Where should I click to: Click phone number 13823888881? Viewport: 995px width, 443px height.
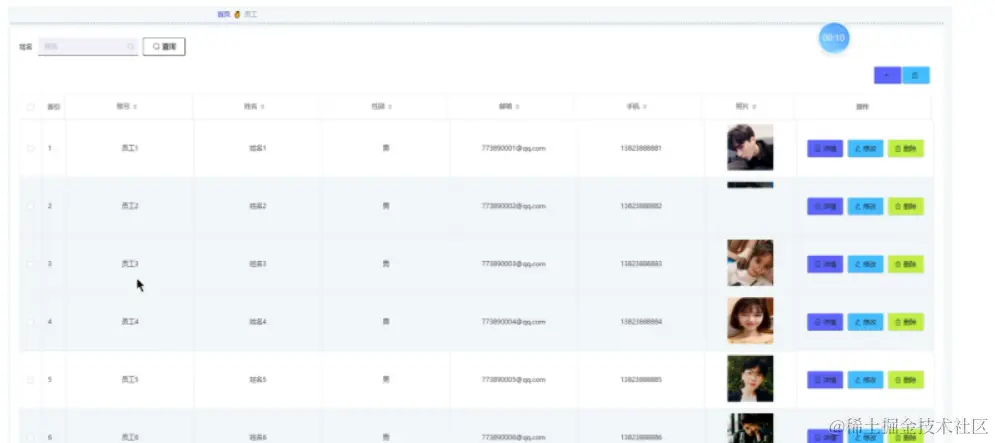point(641,148)
